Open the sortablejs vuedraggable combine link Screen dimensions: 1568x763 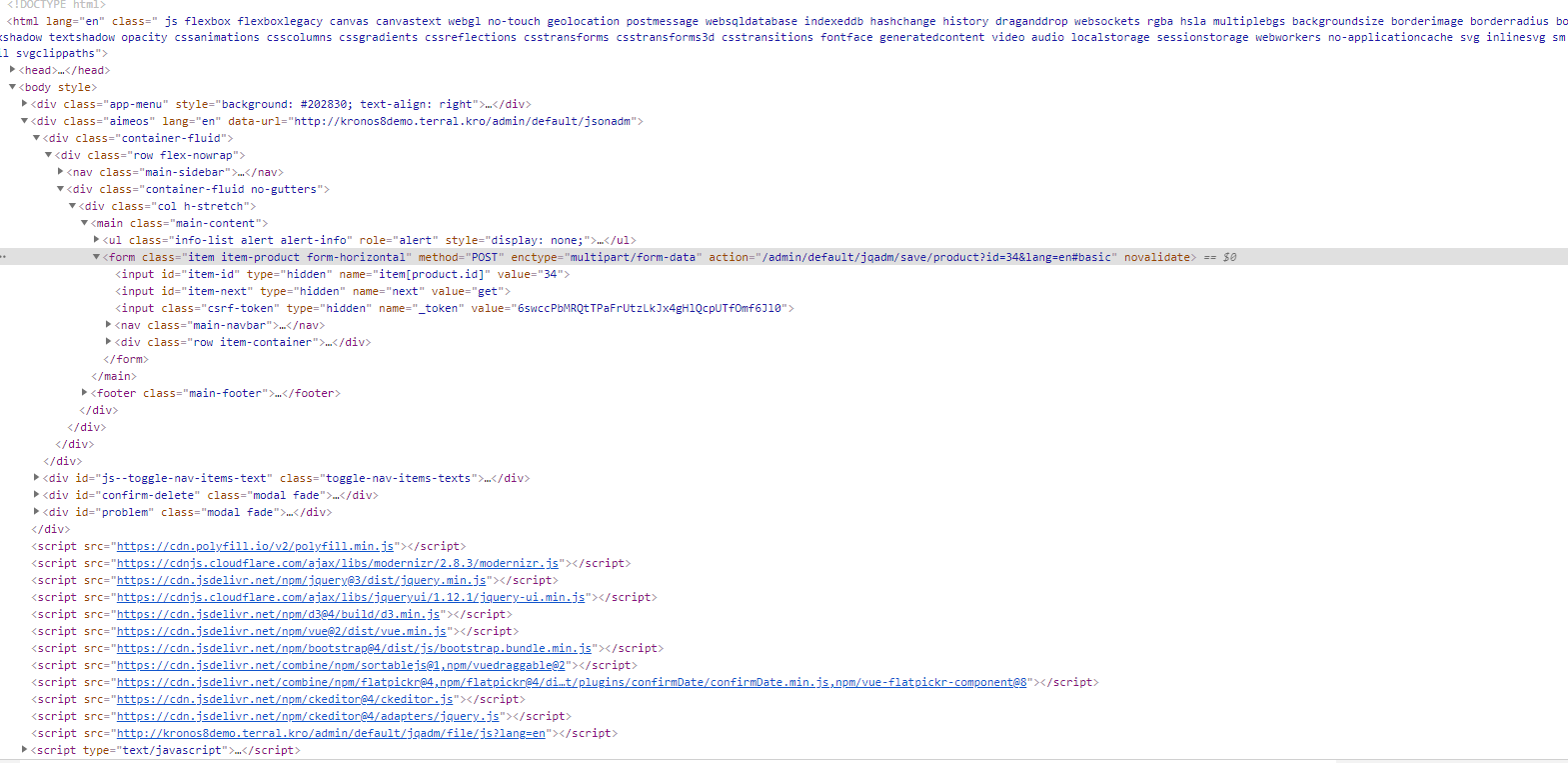(342, 665)
